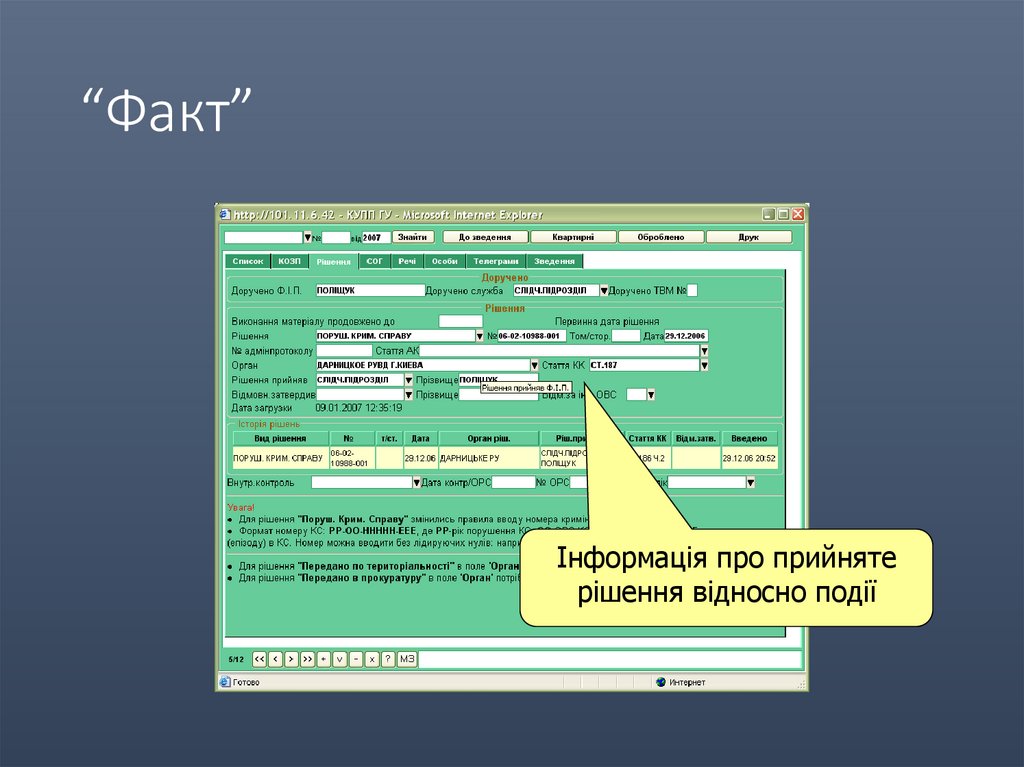Switch to the СОГ tab

tap(375, 261)
